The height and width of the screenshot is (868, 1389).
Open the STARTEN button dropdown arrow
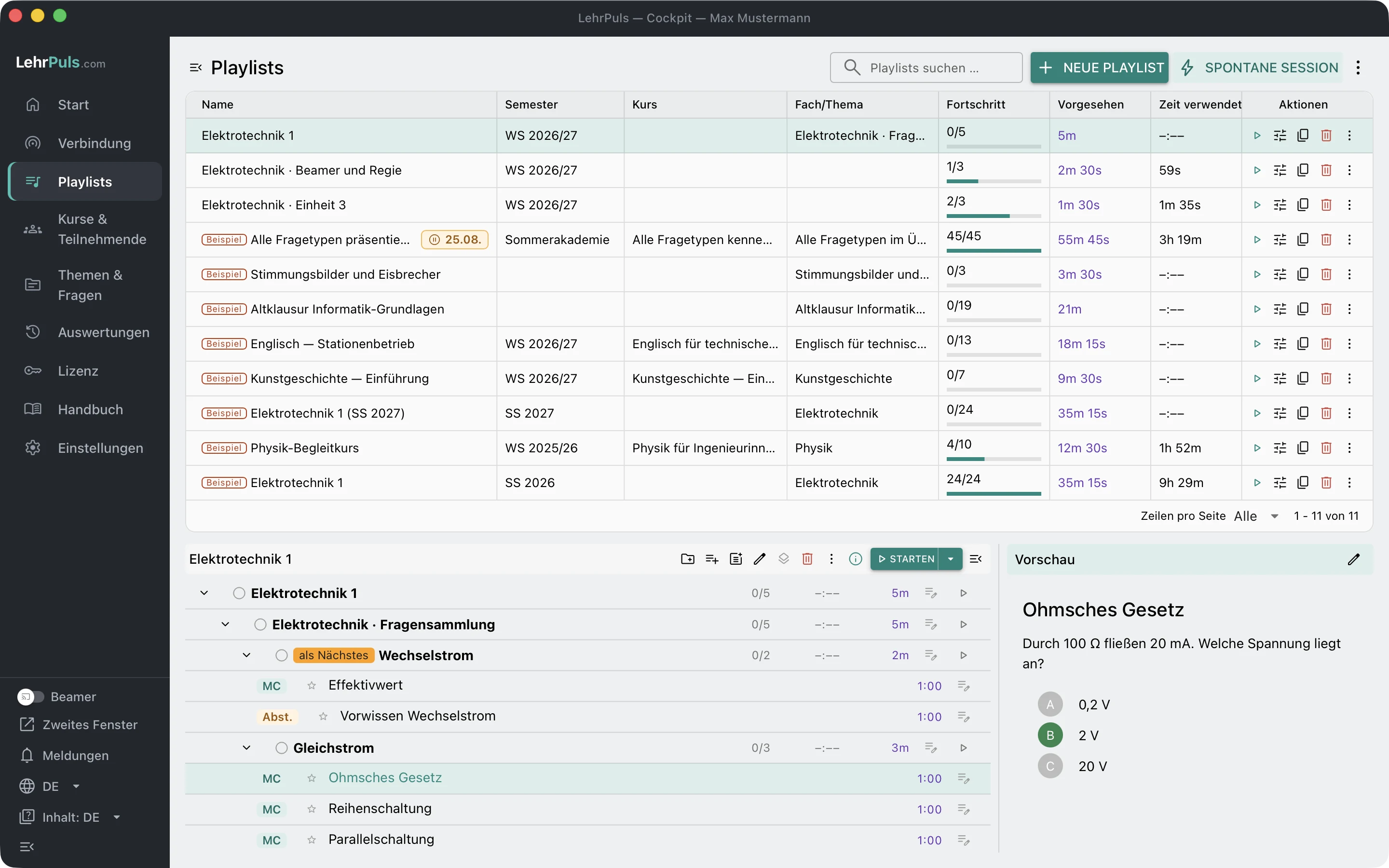pos(951,559)
